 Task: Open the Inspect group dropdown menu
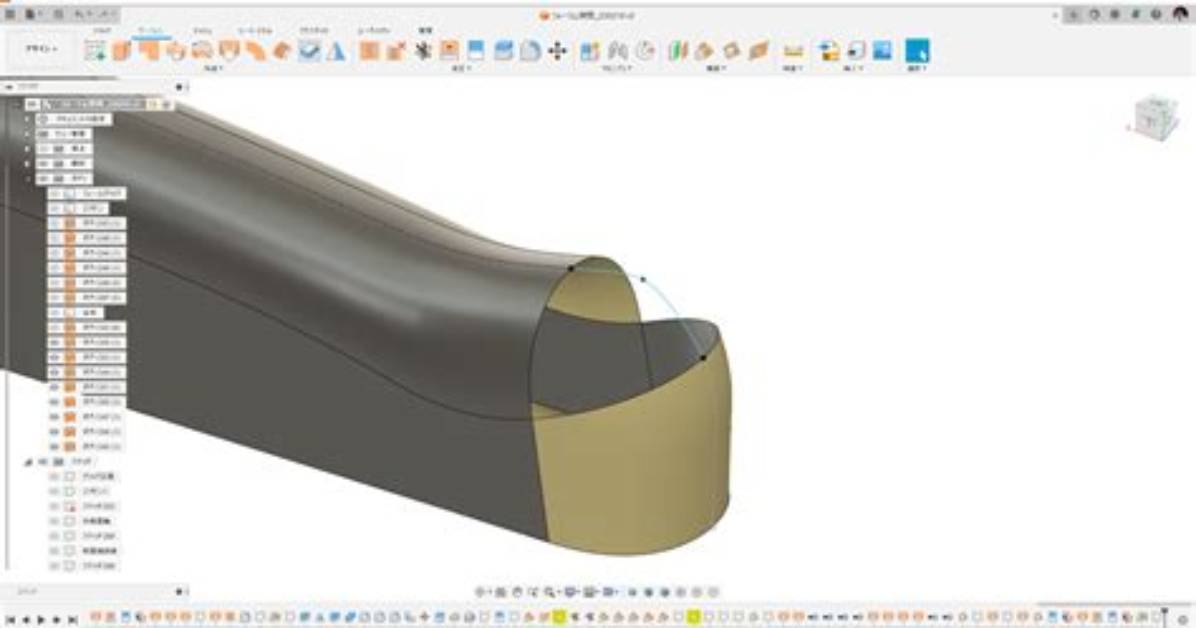793,69
